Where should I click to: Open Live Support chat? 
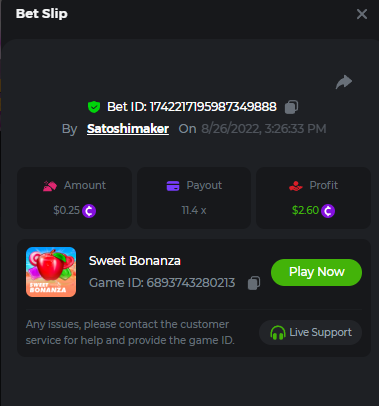(310, 332)
